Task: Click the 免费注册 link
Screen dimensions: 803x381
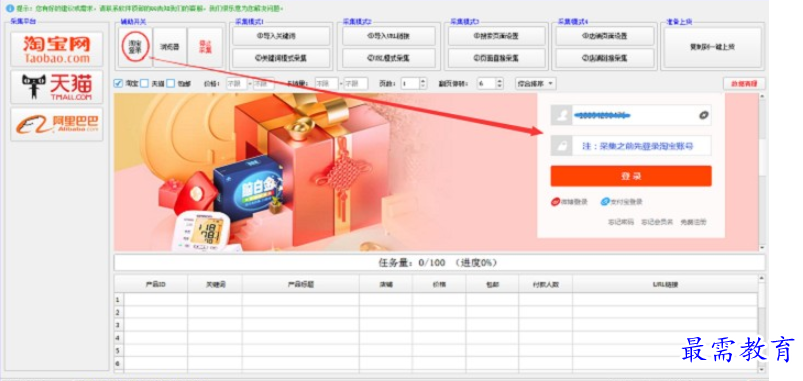Action: click(693, 222)
